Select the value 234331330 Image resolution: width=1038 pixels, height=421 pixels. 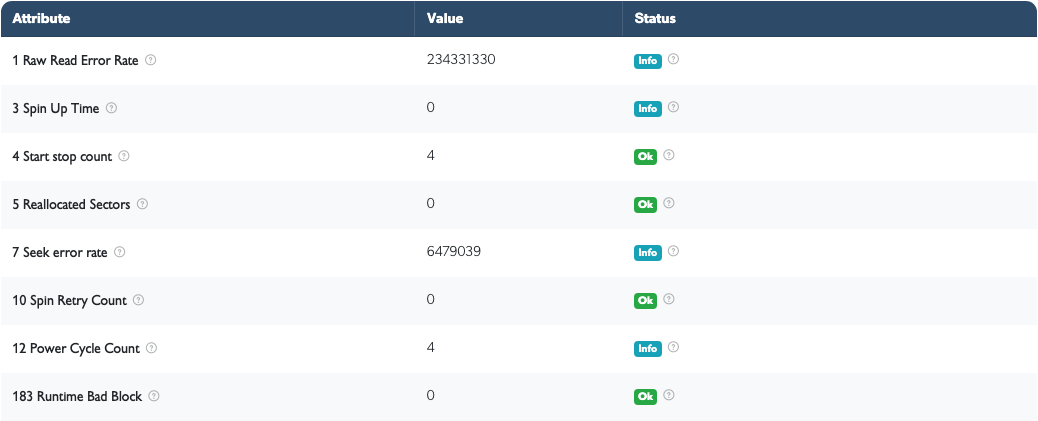[461, 60]
